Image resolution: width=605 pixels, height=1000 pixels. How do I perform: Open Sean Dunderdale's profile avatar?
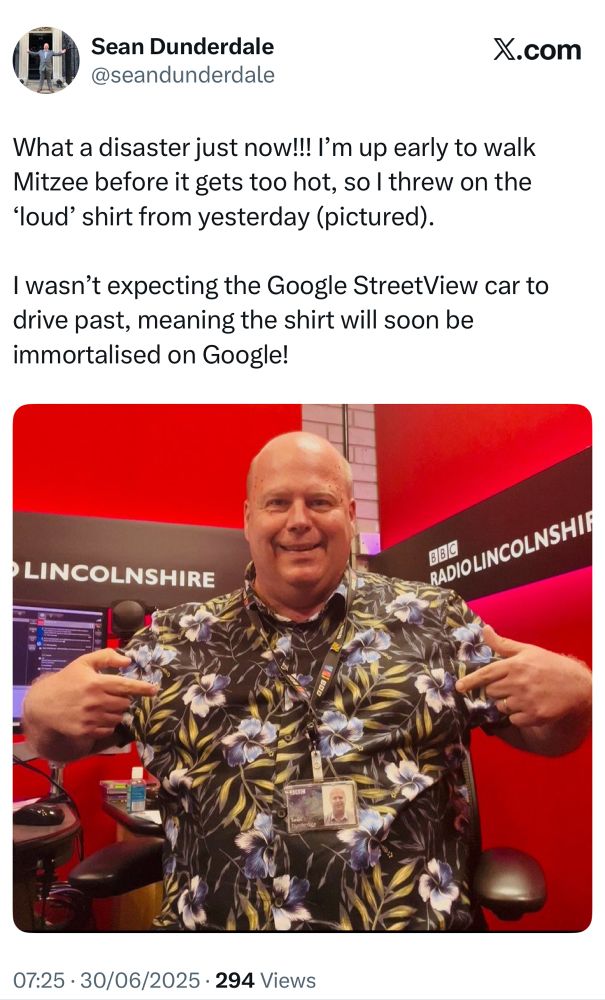coord(46,60)
